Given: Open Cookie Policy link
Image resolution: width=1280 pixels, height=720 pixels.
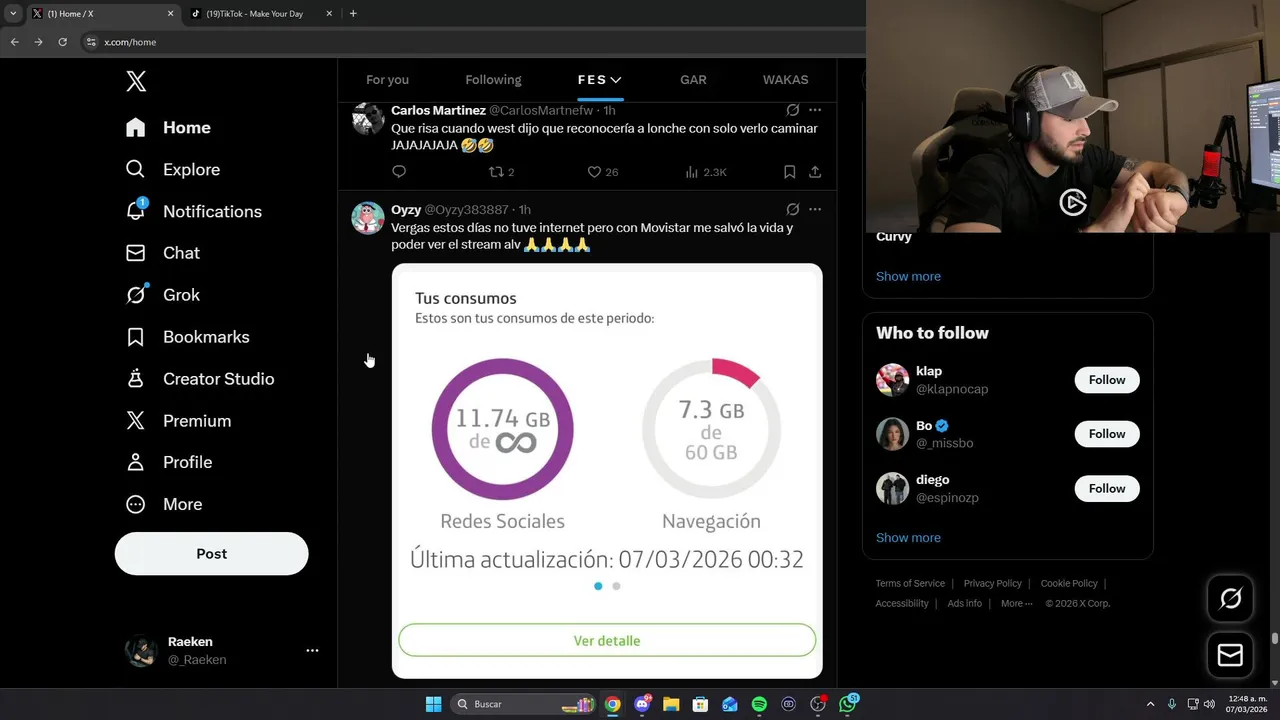Looking at the screenshot, I should (x=1069, y=583).
